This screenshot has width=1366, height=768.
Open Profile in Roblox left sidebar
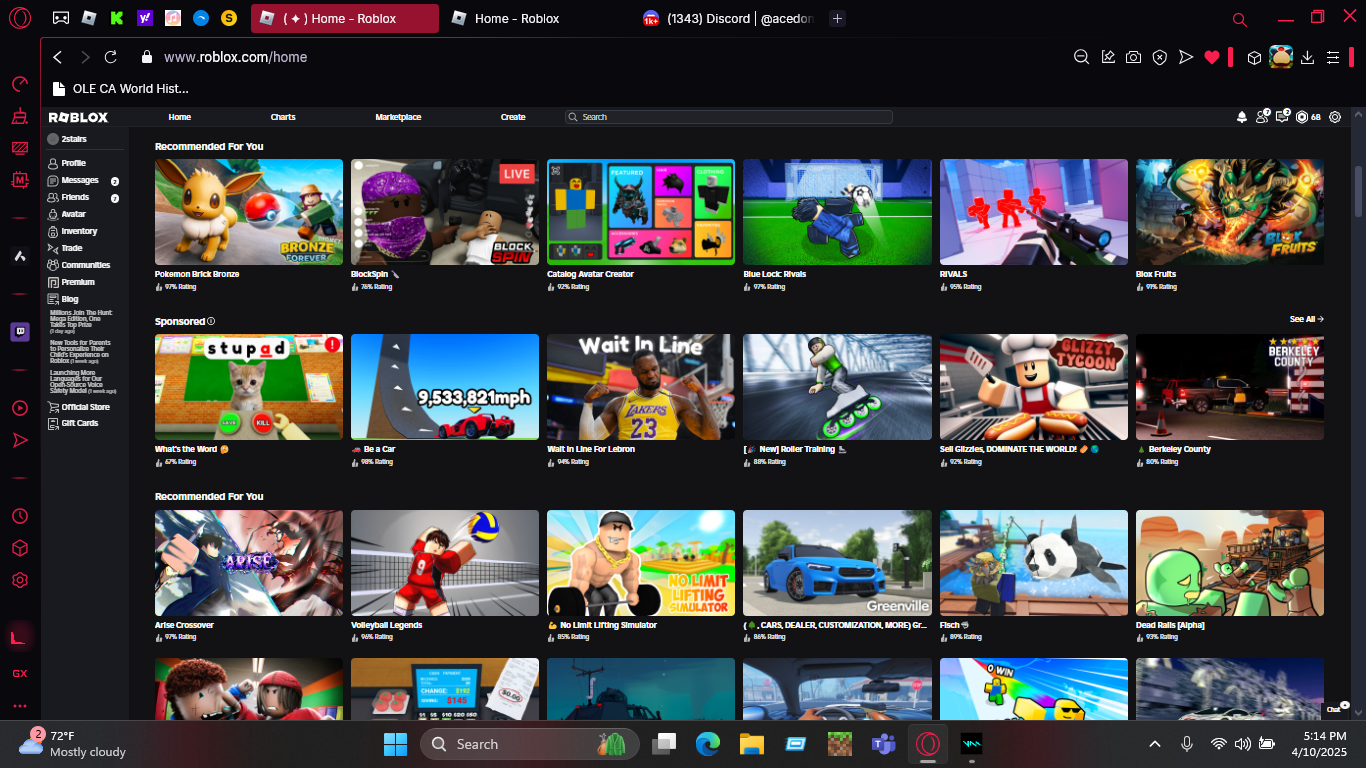(73, 163)
